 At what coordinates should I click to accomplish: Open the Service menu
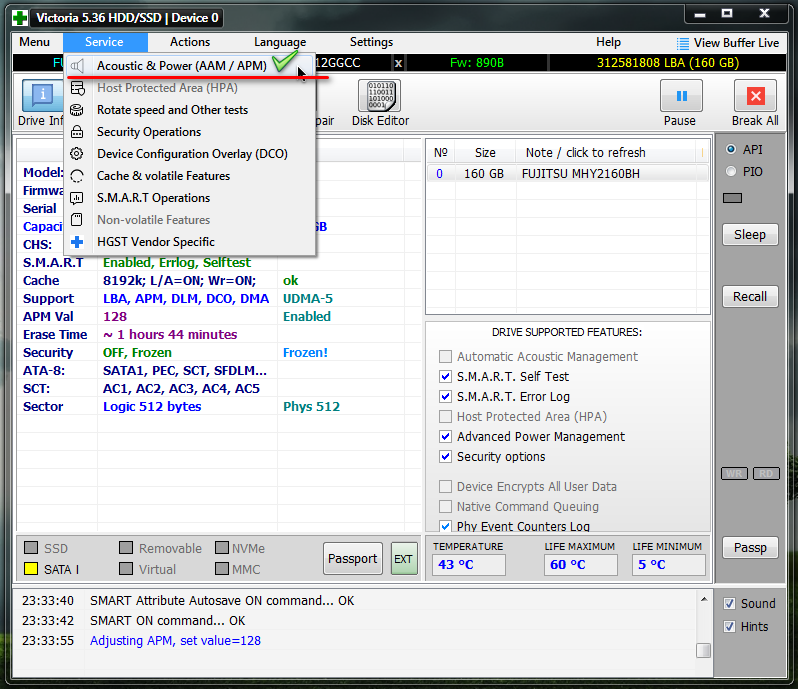click(105, 42)
